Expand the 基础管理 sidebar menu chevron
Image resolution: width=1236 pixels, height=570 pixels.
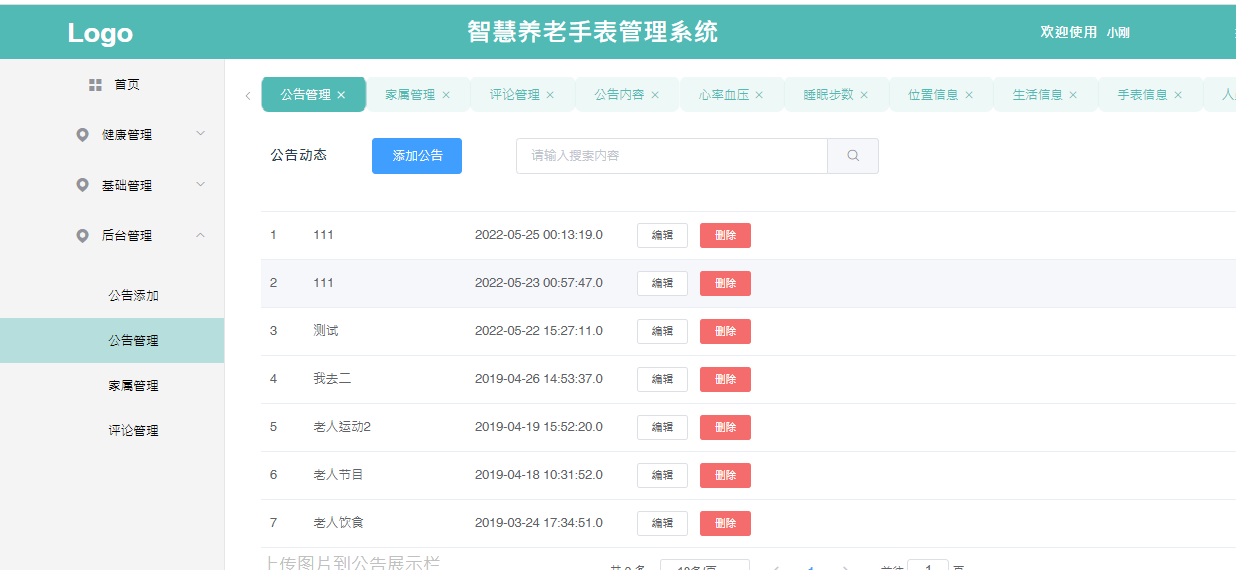pyautogui.click(x=200, y=185)
